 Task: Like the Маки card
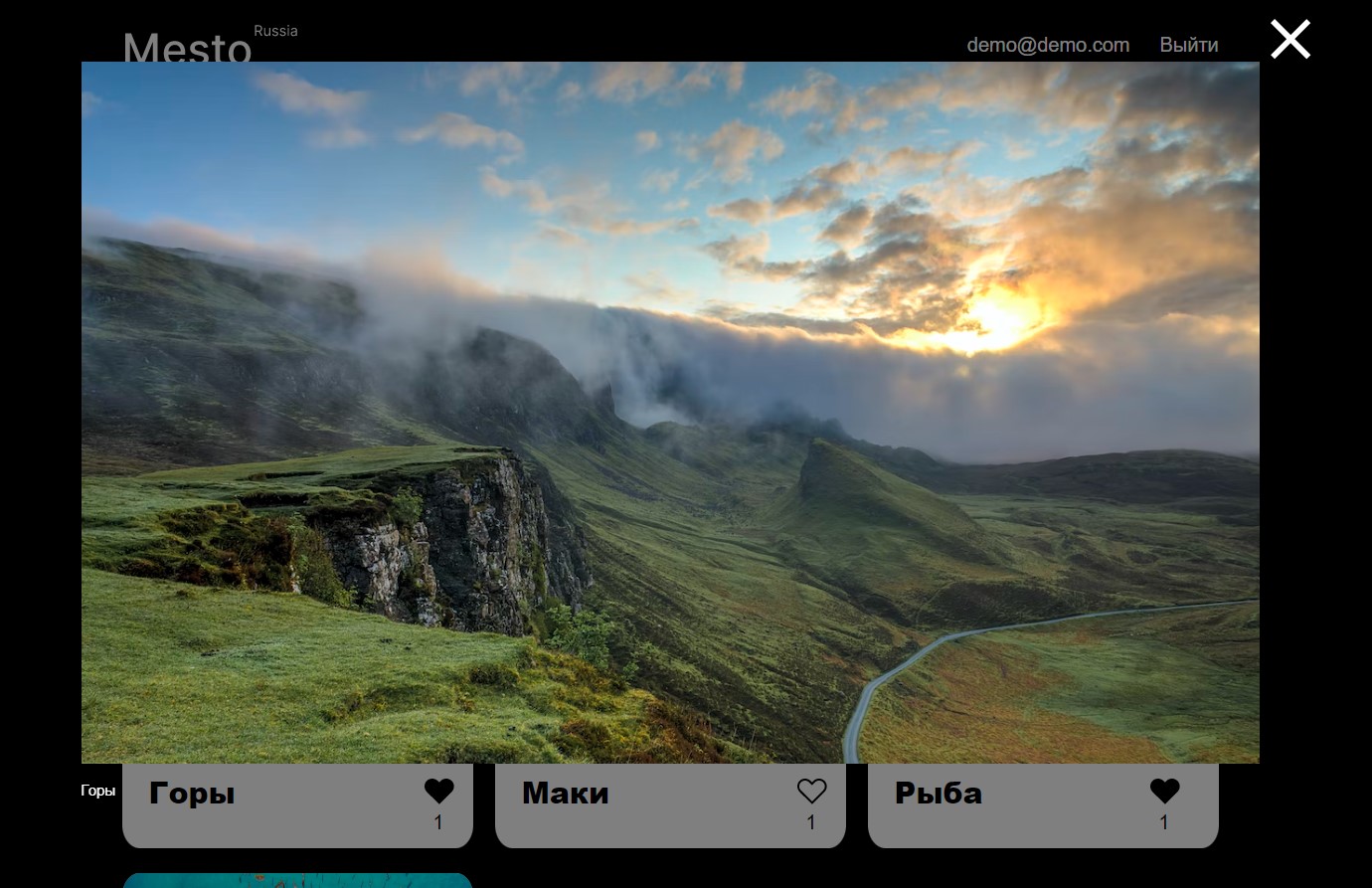(x=811, y=791)
